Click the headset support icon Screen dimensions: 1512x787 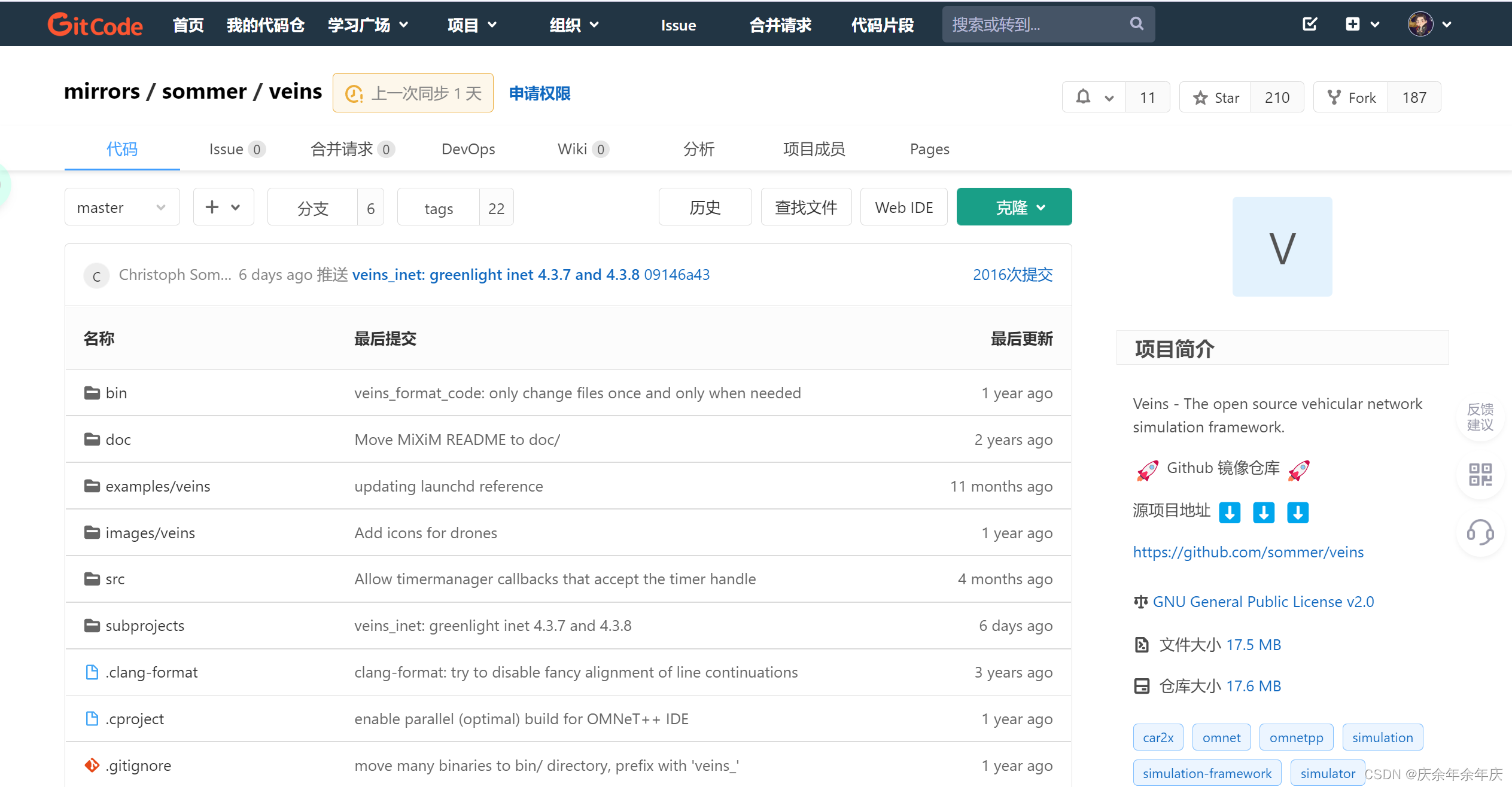tap(1480, 532)
